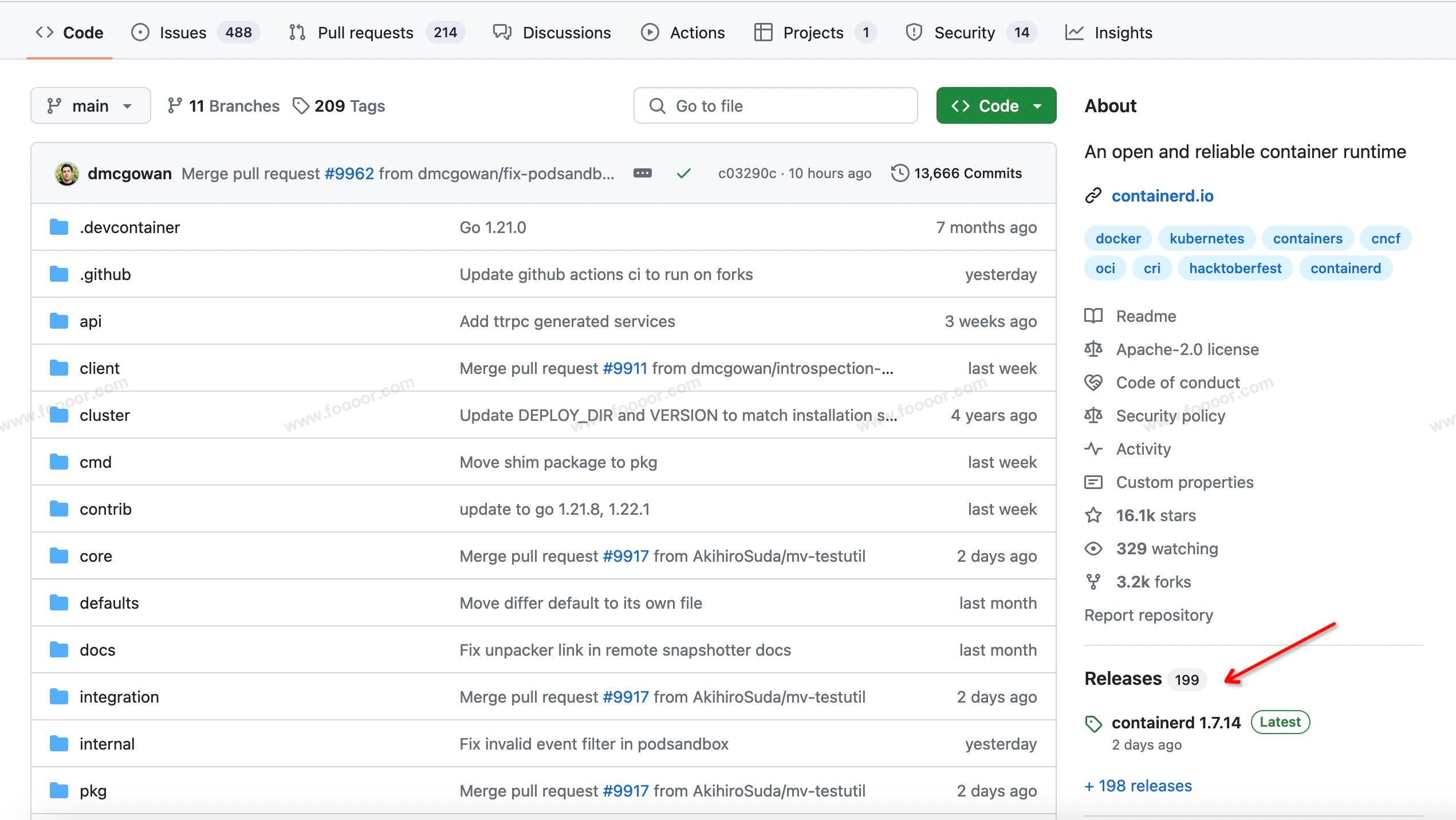Expand commit message with ellipsis button
Viewport: 1456px width, 820px height.
642,174
